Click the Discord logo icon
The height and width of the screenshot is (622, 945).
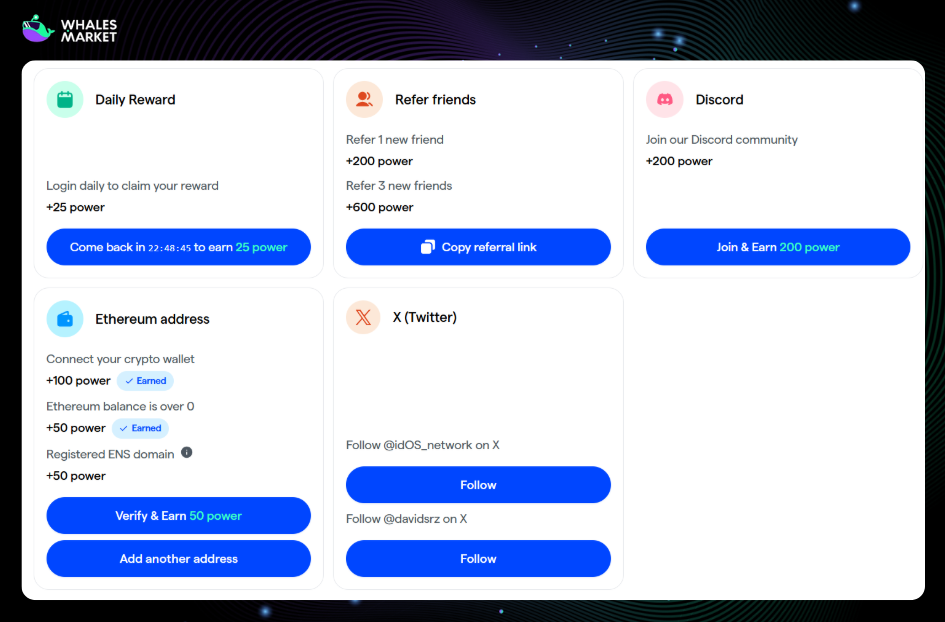point(664,100)
